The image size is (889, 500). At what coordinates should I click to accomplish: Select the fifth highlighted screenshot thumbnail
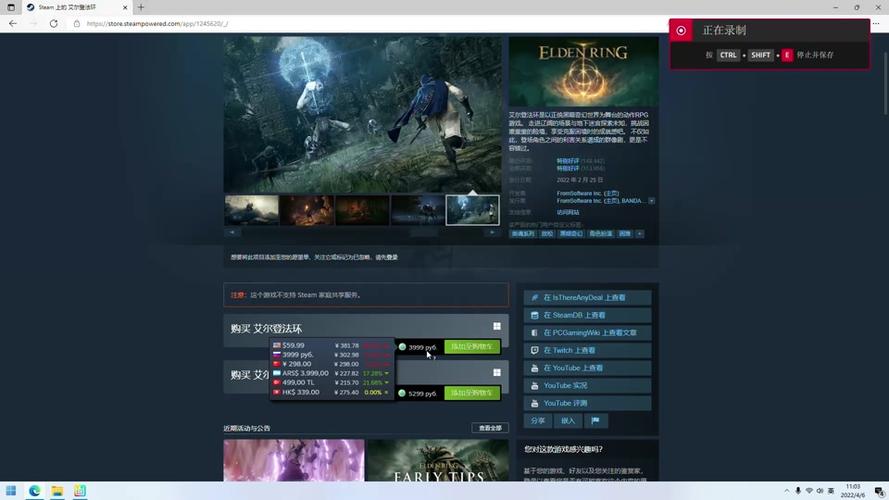pos(472,210)
